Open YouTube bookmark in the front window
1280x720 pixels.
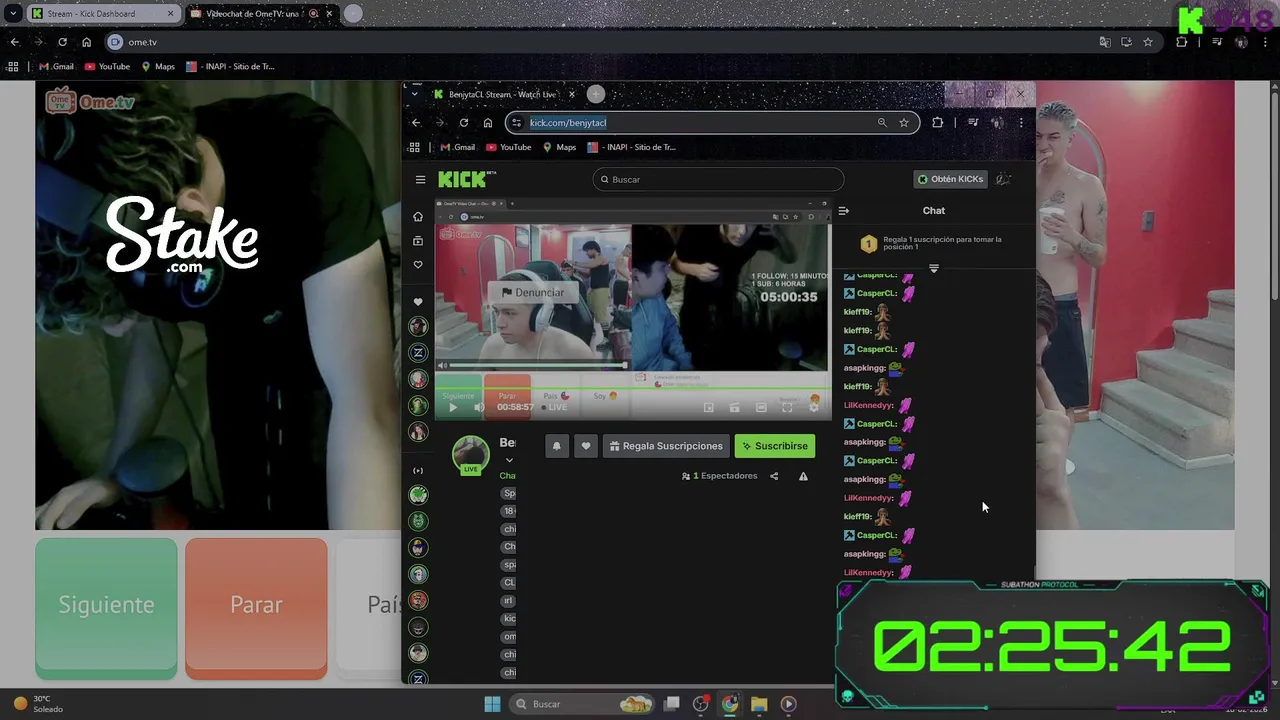(509, 147)
